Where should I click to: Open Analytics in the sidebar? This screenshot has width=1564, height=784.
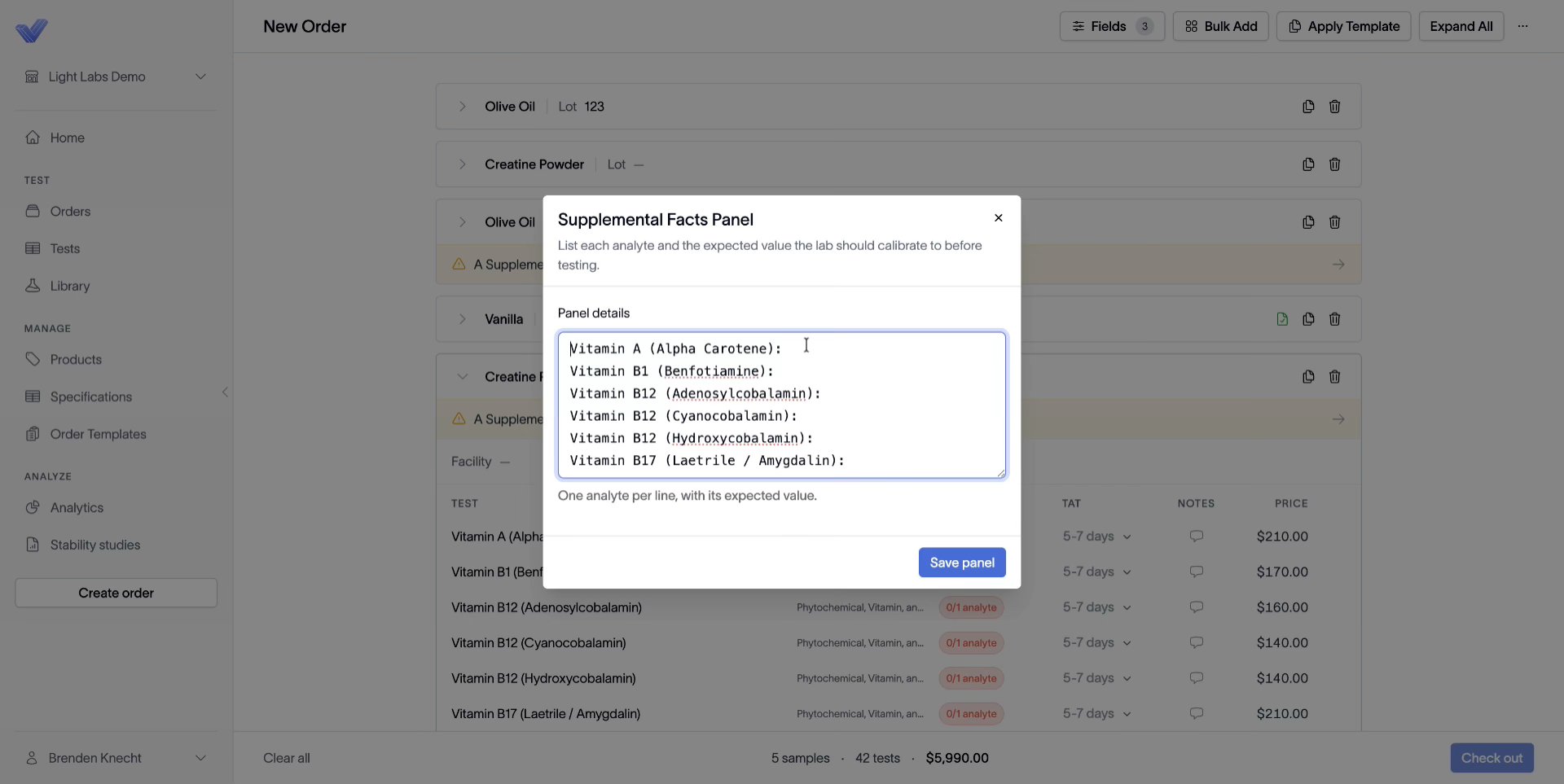click(x=77, y=508)
